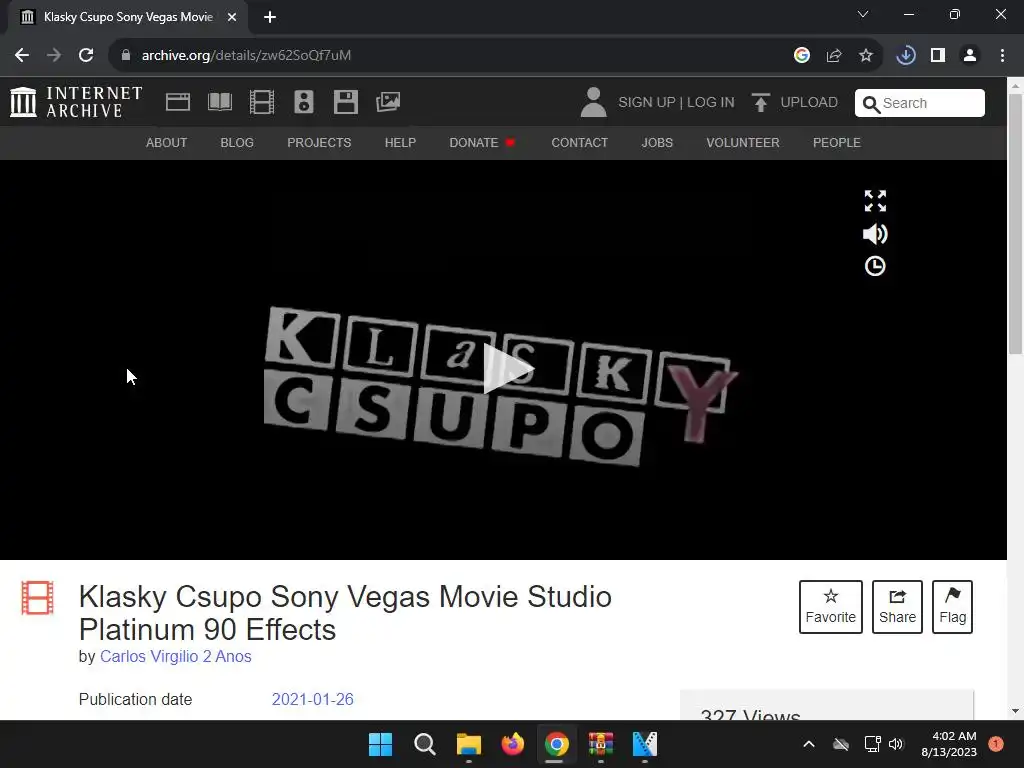
Task: Close the Klasky Csupo tab
Action: 232,17
